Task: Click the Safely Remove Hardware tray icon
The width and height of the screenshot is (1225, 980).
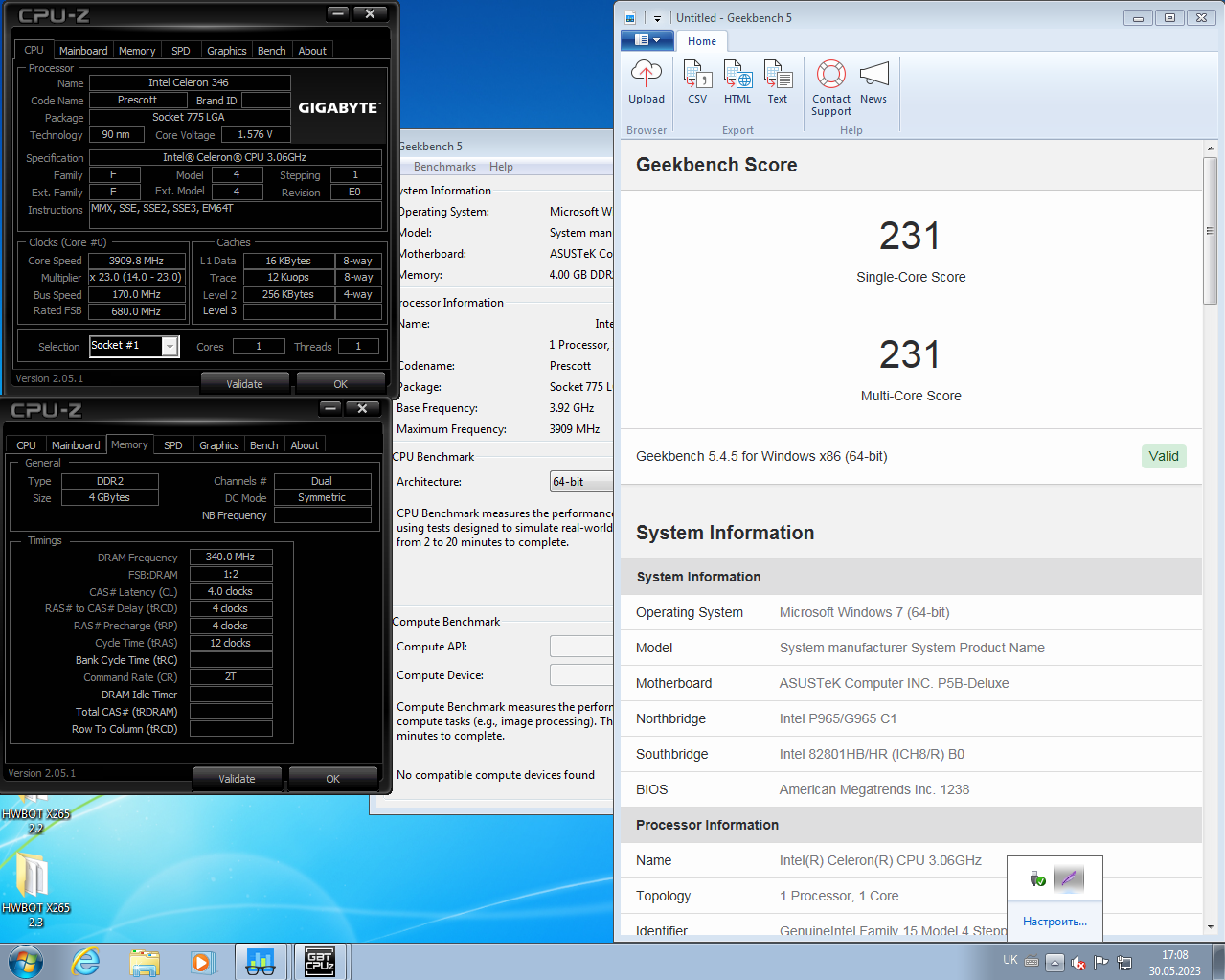Action: point(1037,878)
